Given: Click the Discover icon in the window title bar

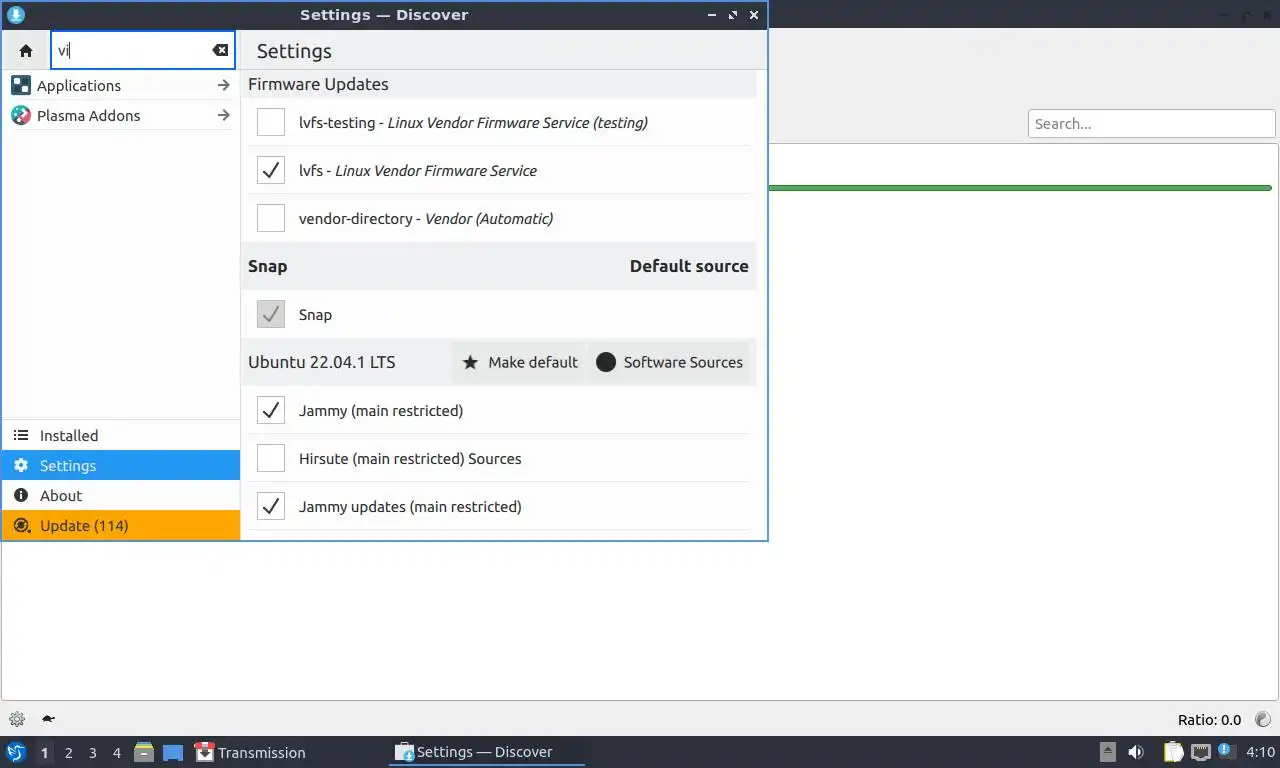Looking at the screenshot, I should click(15, 15).
